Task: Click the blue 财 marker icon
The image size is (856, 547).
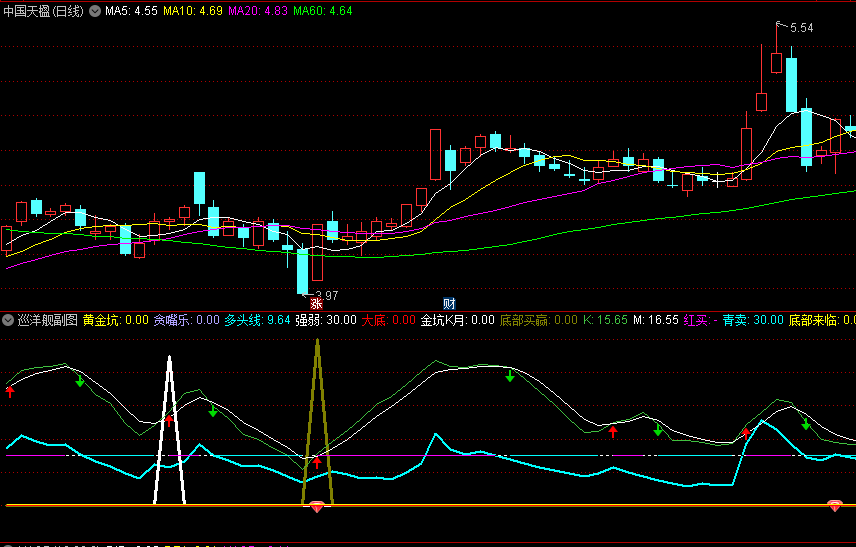Action: 450,303
